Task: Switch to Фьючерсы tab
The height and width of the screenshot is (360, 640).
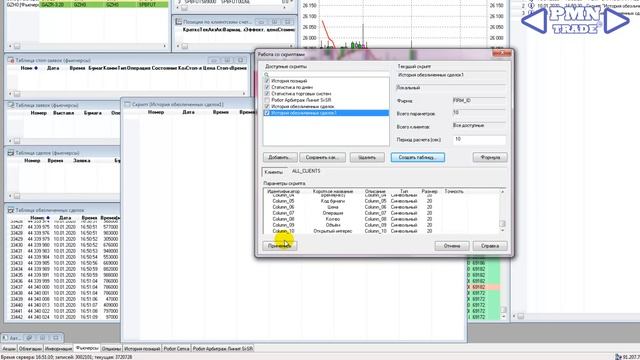Action: point(87,348)
